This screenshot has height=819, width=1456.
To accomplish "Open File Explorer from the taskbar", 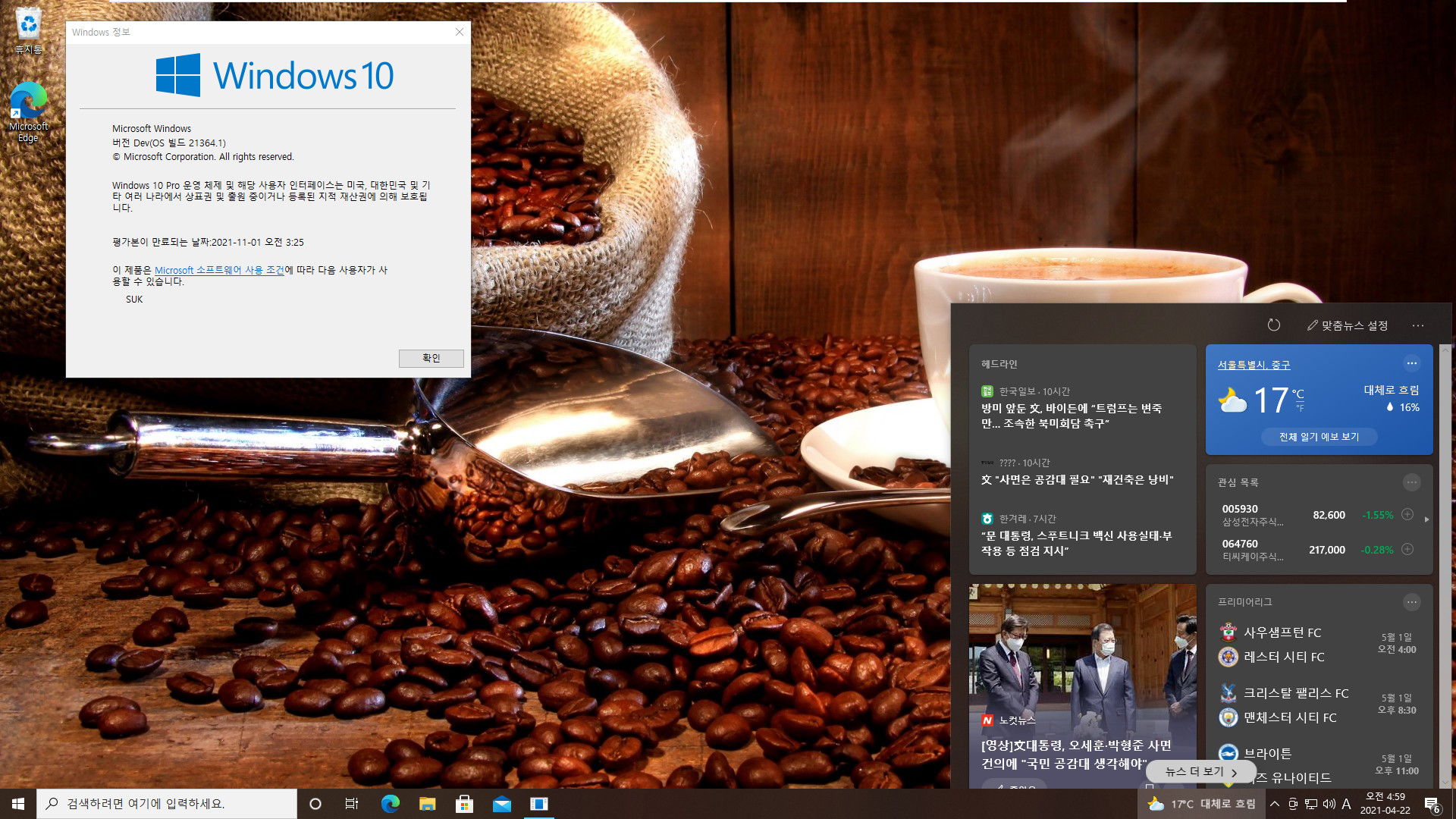I will coord(427,804).
